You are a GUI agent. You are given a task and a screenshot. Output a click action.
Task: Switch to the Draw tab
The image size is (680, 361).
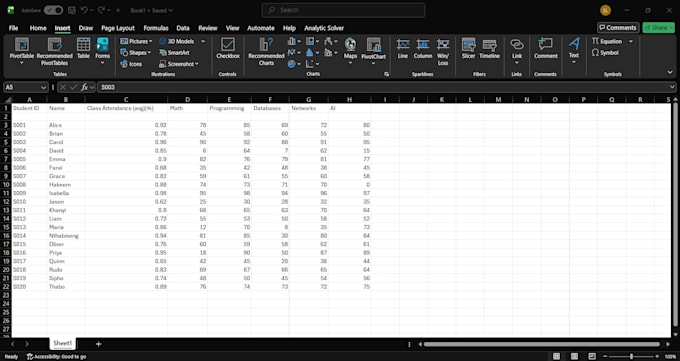[85, 28]
